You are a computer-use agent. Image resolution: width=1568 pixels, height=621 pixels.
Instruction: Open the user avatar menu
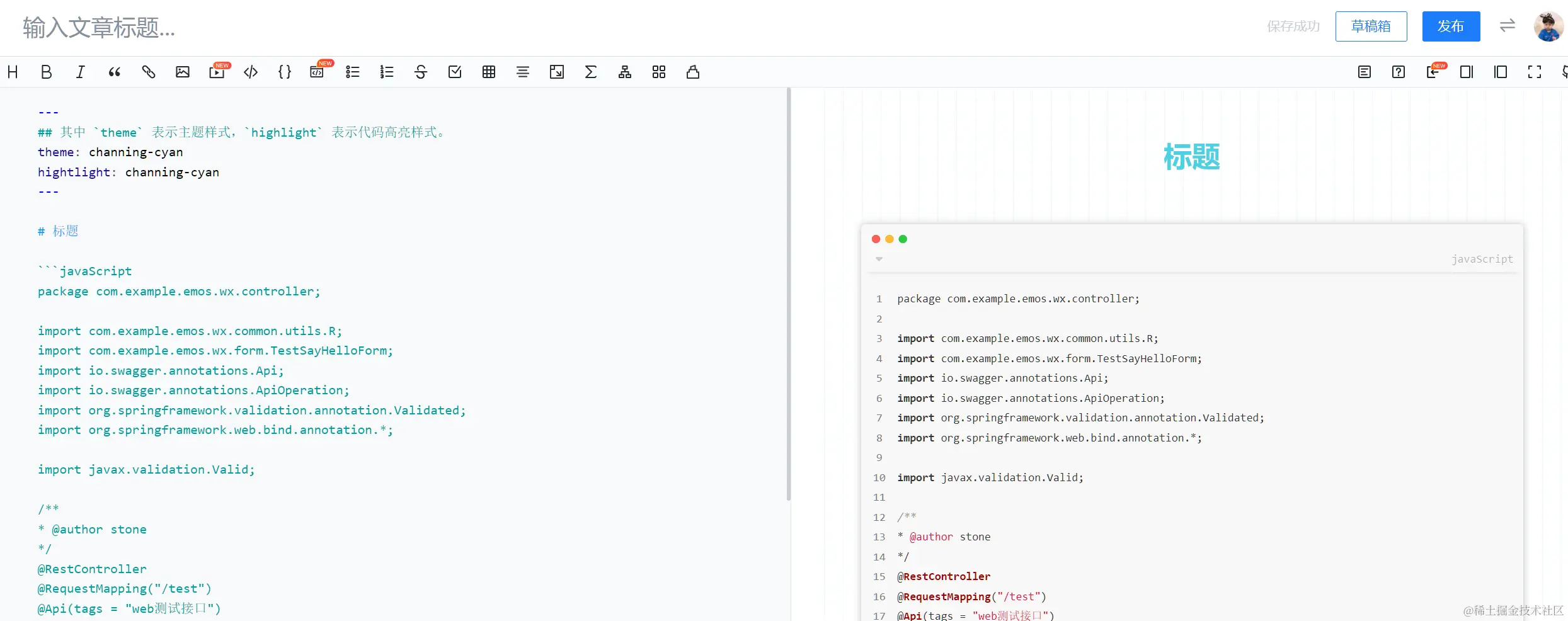(x=1548, y=26)
